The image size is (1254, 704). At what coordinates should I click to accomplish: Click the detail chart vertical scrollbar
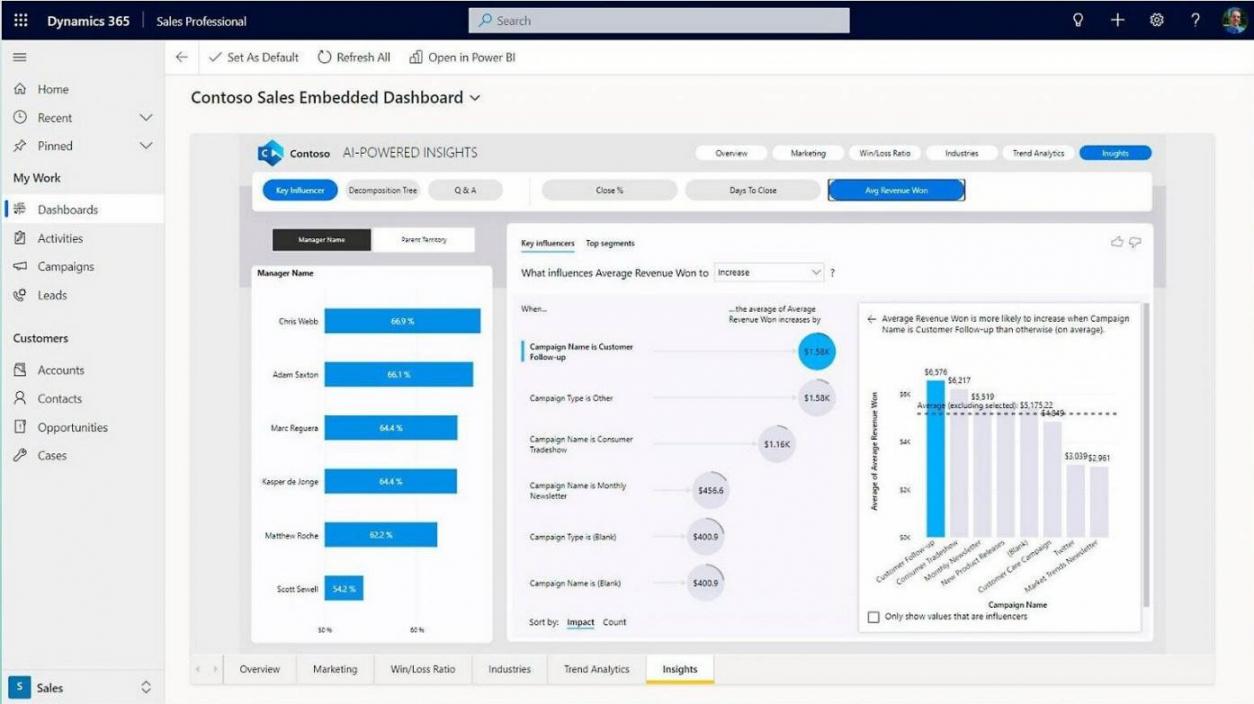click(x=1146, y=455)
